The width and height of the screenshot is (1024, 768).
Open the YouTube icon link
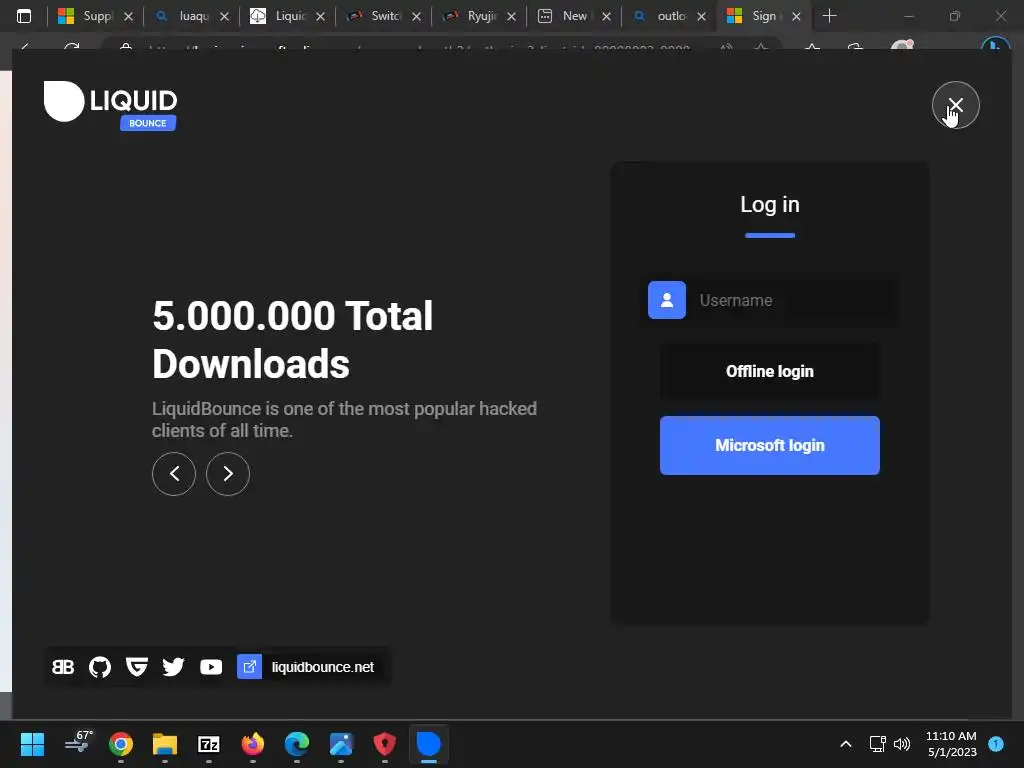(x=211, y=667)
